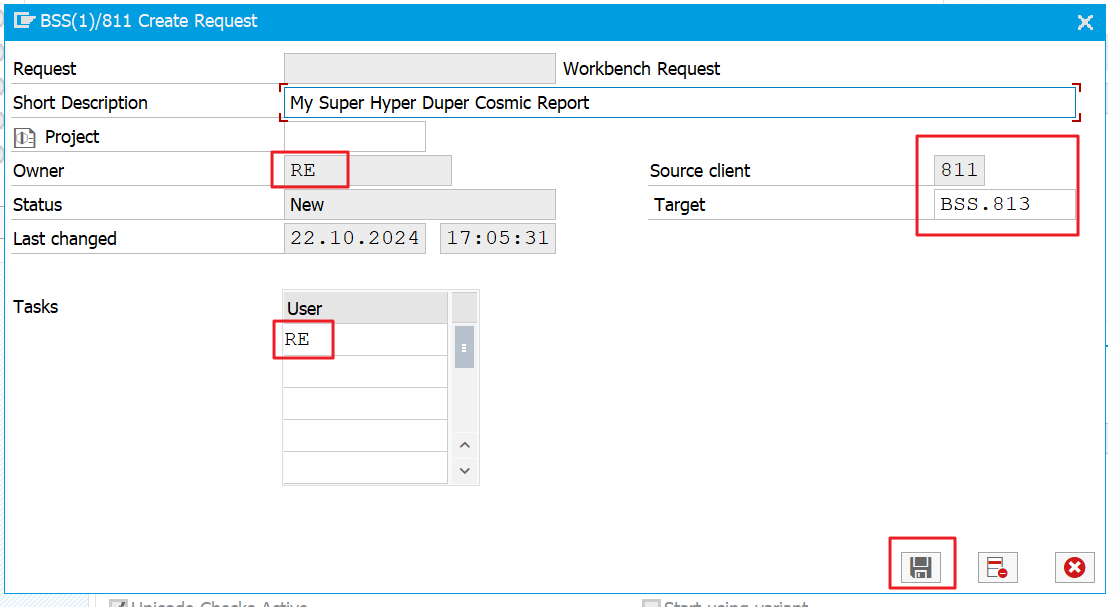Click the Tasks table scrollbar thumb
This screenshot has width=1108, height=607.
tap(464, 347)
